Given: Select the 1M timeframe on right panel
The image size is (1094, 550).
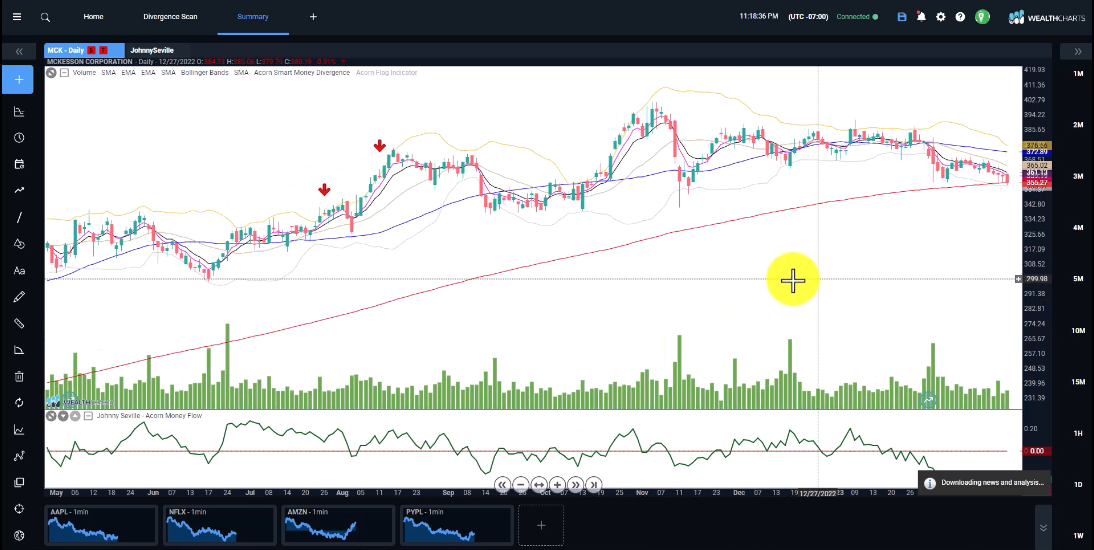Looking at the screenshot, I should 1078,74.
